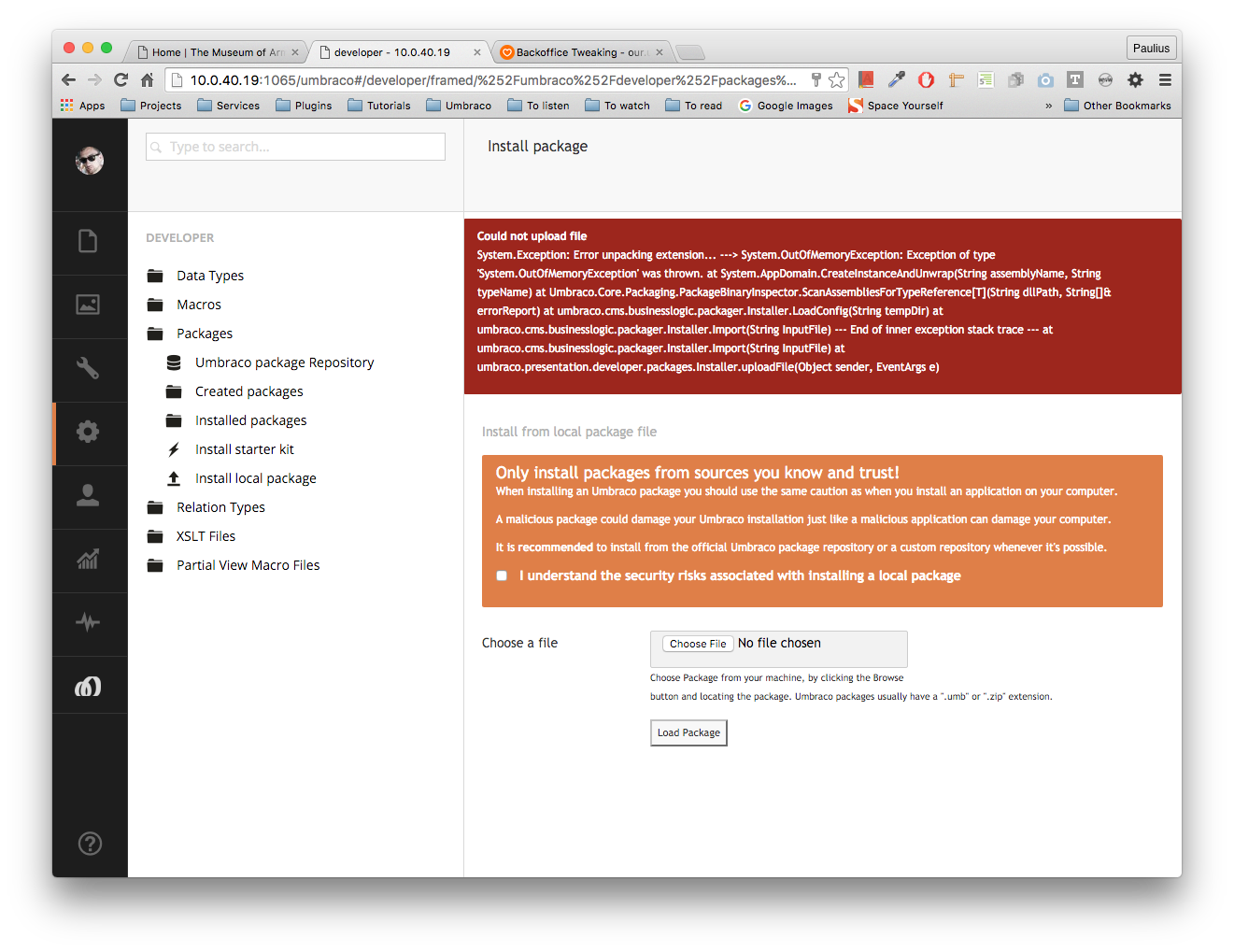This screenshot has height=952, width=1234.
Task: Open the Analytics chart section icon
Action: (88, 559)
